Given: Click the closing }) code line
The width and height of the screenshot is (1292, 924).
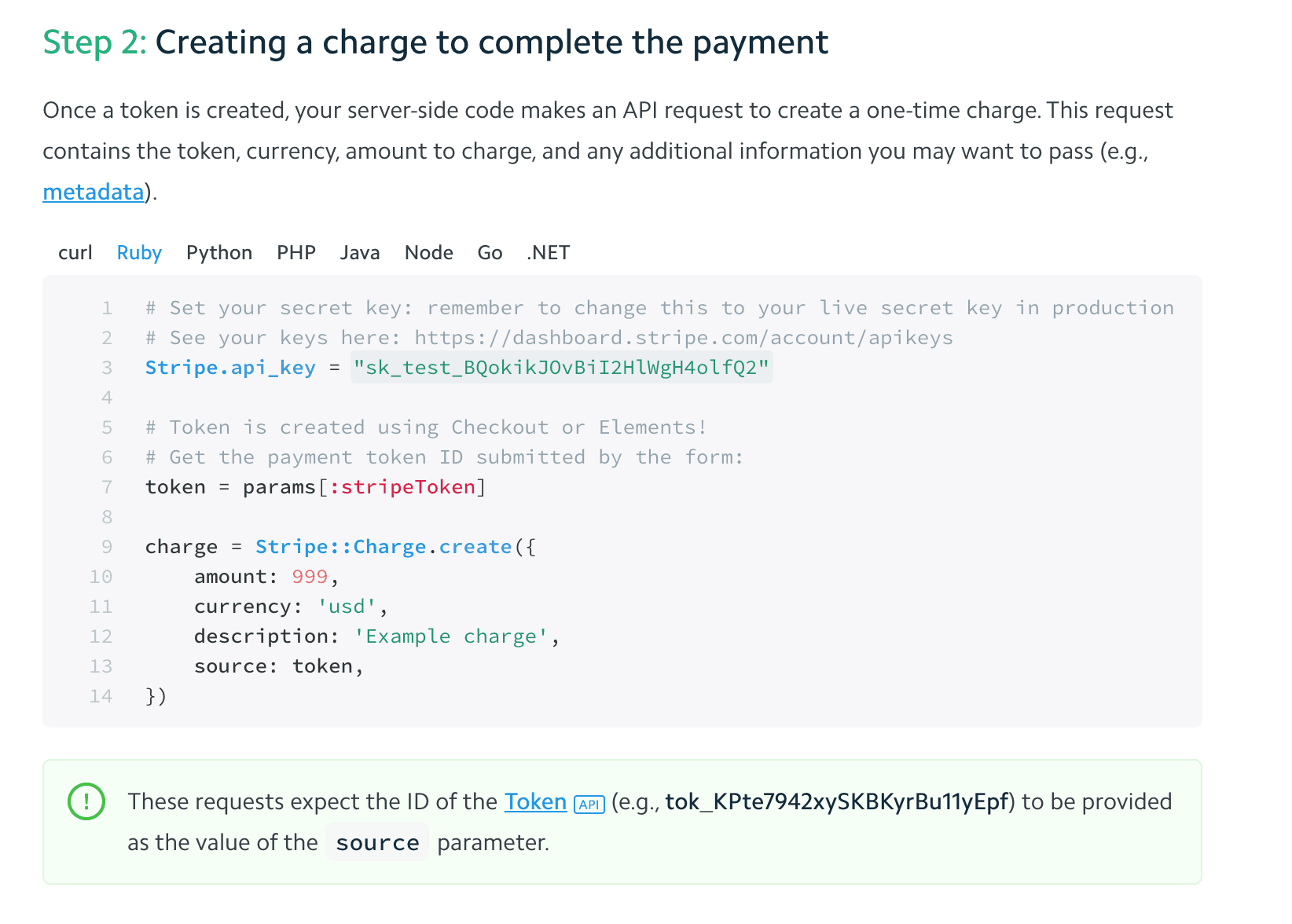Looking at the screenshot, I should (156, 696).
